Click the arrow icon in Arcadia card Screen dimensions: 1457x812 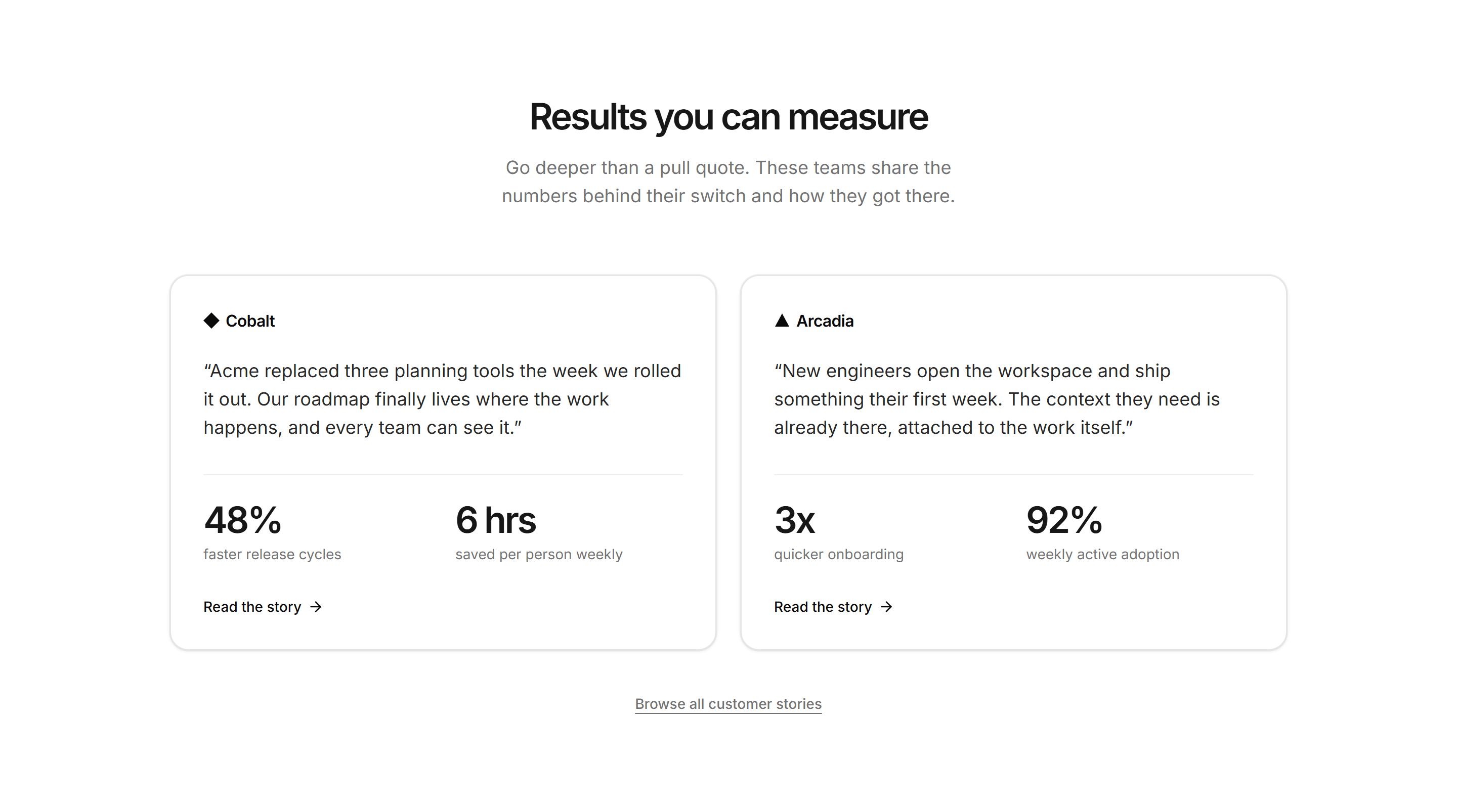pos(887,607)
